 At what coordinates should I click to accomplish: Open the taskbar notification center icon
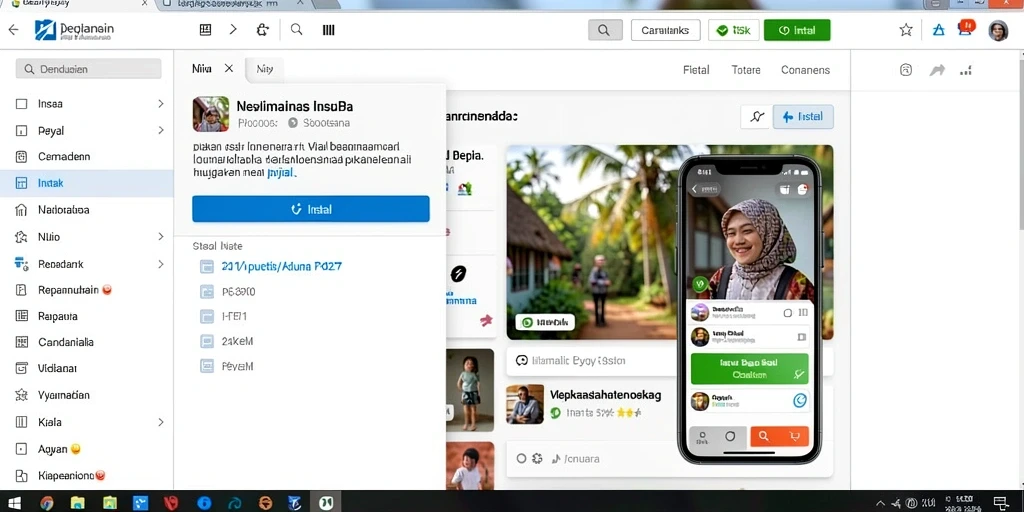[x=1002, y=502]
